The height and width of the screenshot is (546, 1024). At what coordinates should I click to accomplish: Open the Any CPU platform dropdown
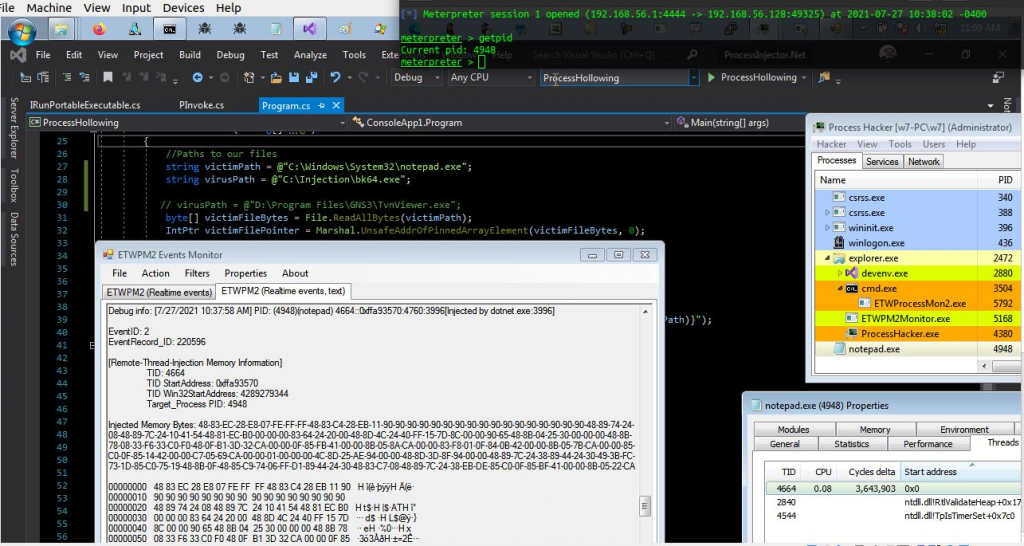click(x=490, y=77)
